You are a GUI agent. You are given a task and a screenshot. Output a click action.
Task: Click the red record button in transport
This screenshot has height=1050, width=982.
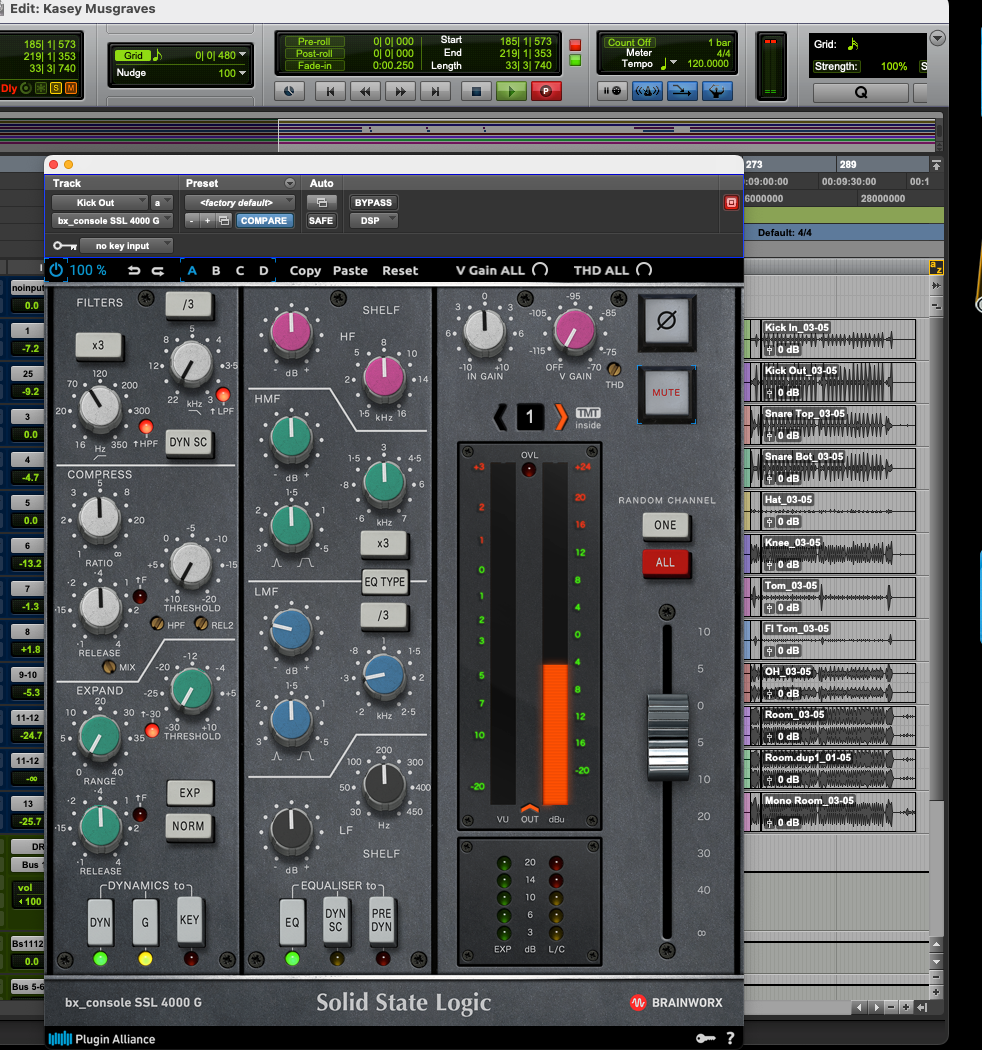pos(545,91)
